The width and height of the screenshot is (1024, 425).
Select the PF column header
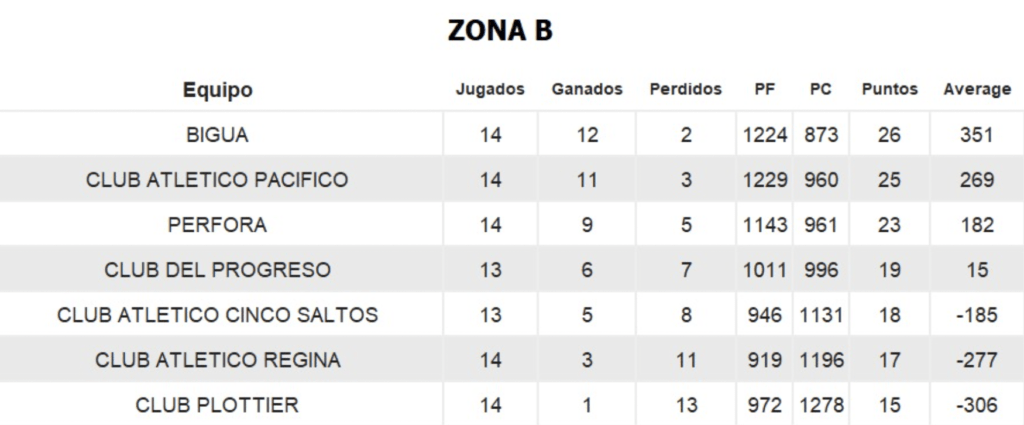[x=765, y=89]
